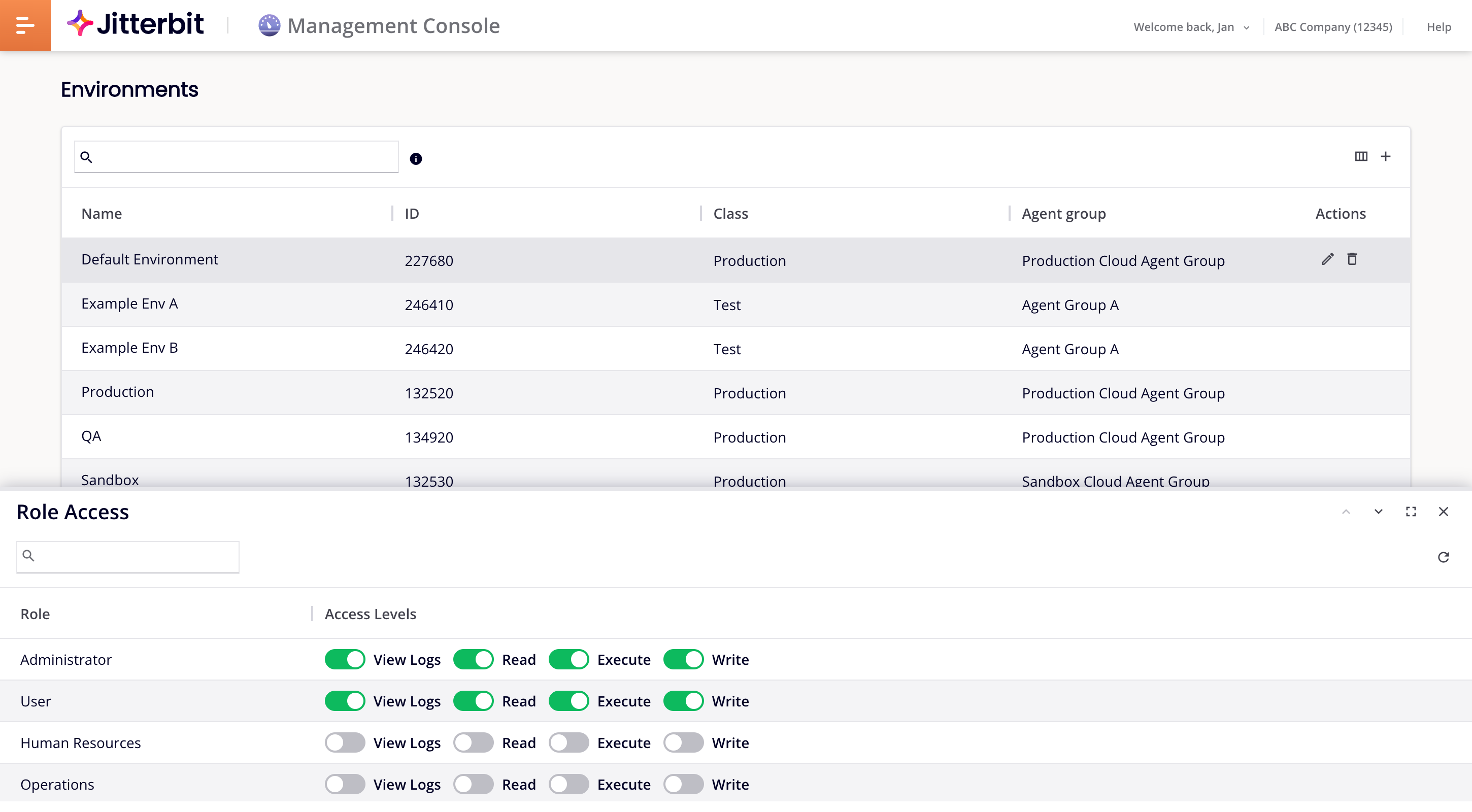The image size is (1472, 812).
Task: Click ID value 246420
Action: [429, 349]
